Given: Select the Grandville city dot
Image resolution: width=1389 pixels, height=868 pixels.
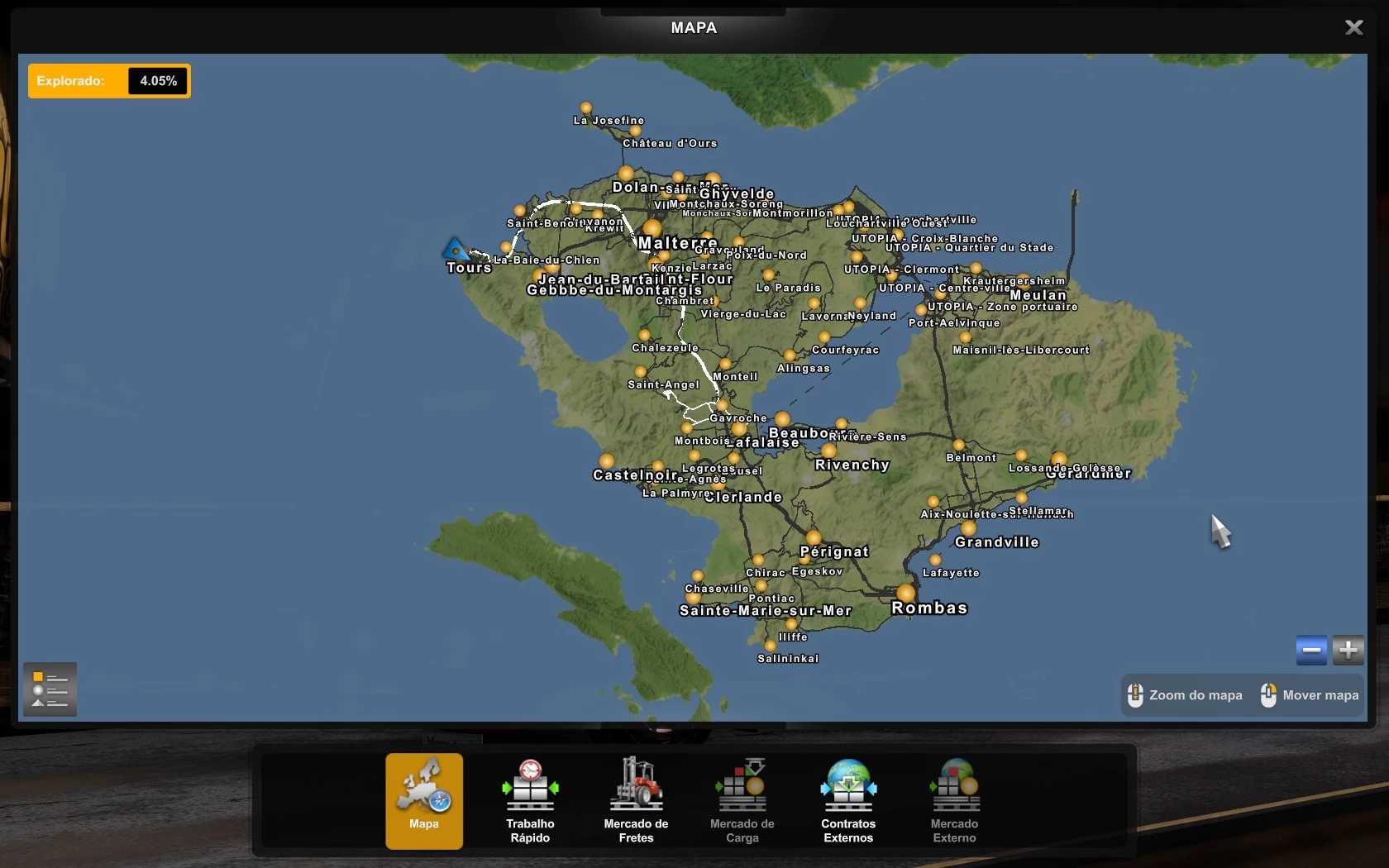Looking at the screenshot, I should click(968, 528).
